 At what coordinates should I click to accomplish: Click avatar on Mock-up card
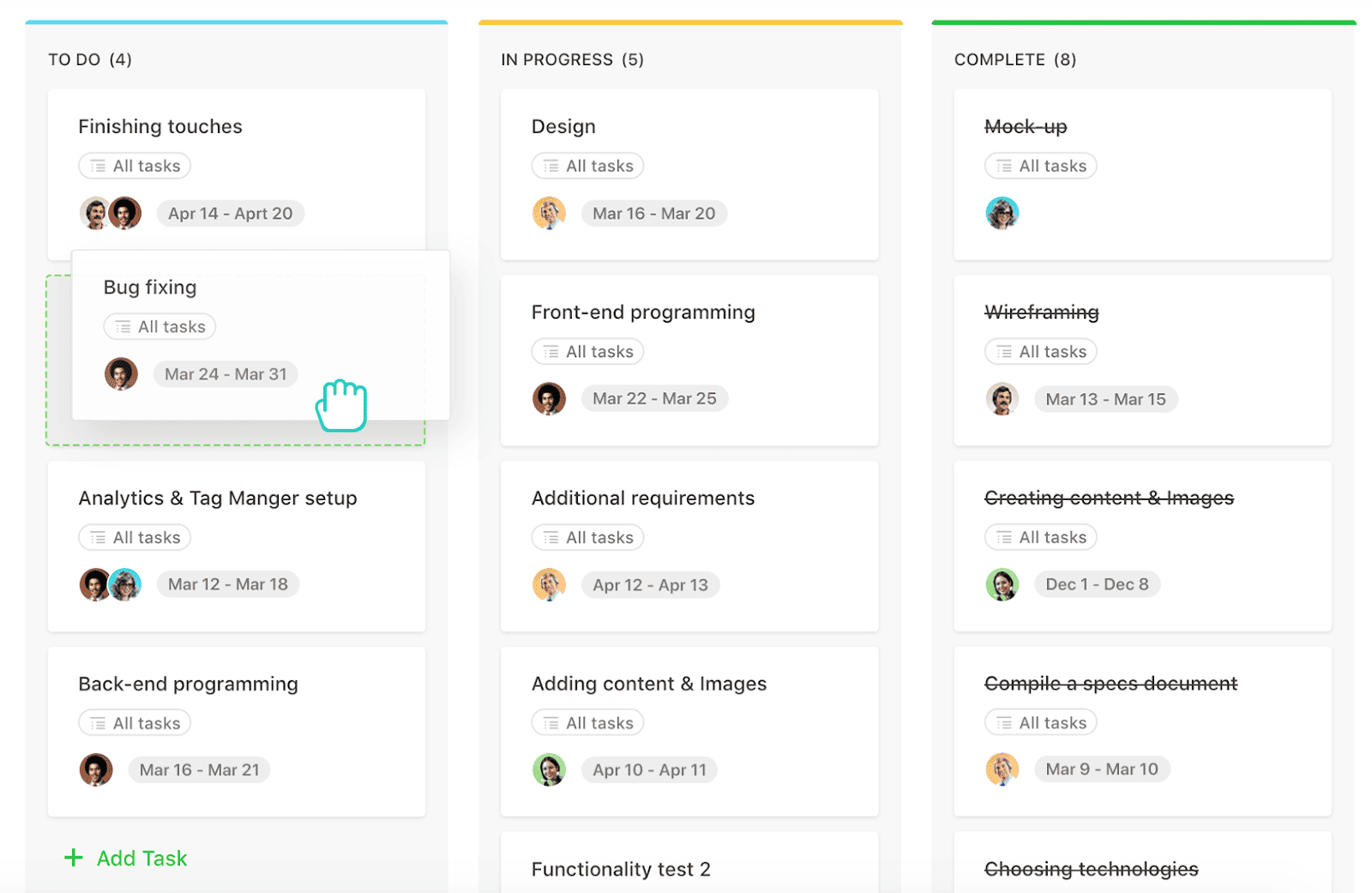pos(1002,214)
